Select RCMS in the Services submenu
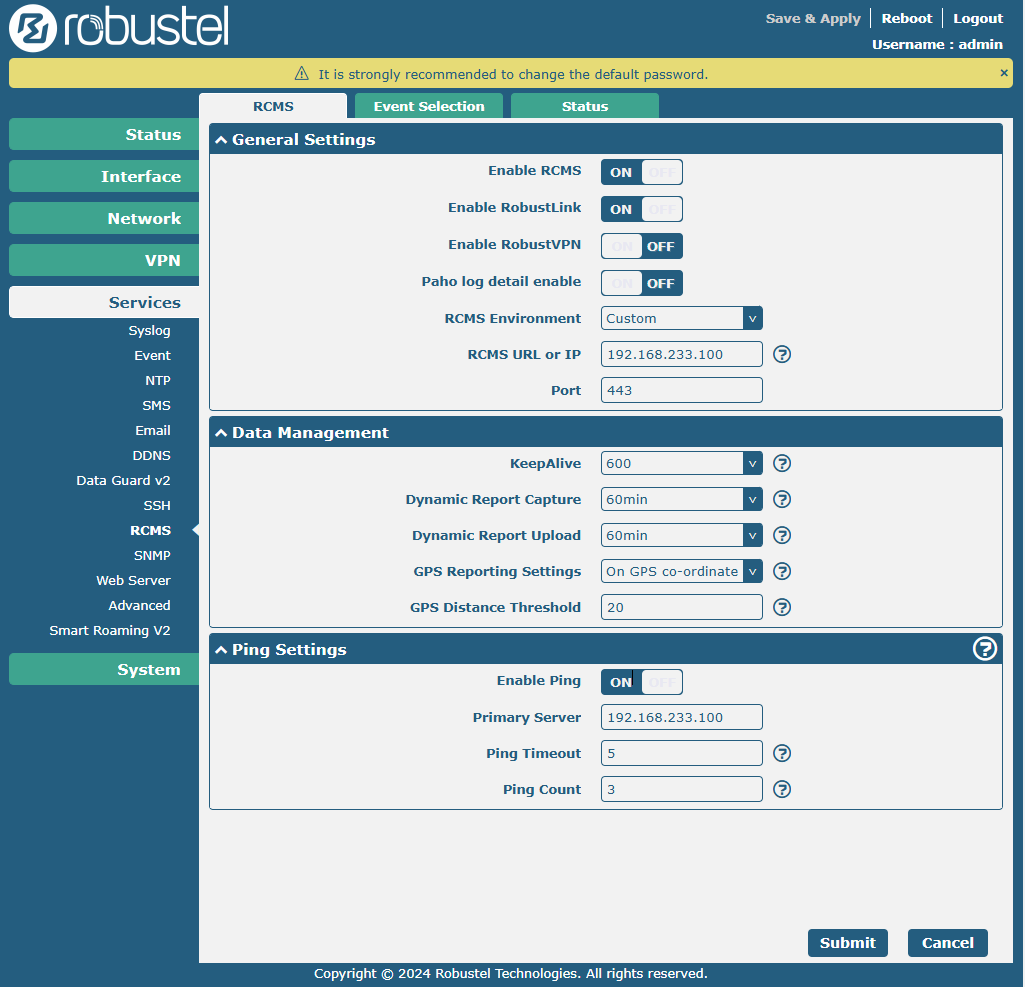The image size is (1025, 987). point(150,531)
